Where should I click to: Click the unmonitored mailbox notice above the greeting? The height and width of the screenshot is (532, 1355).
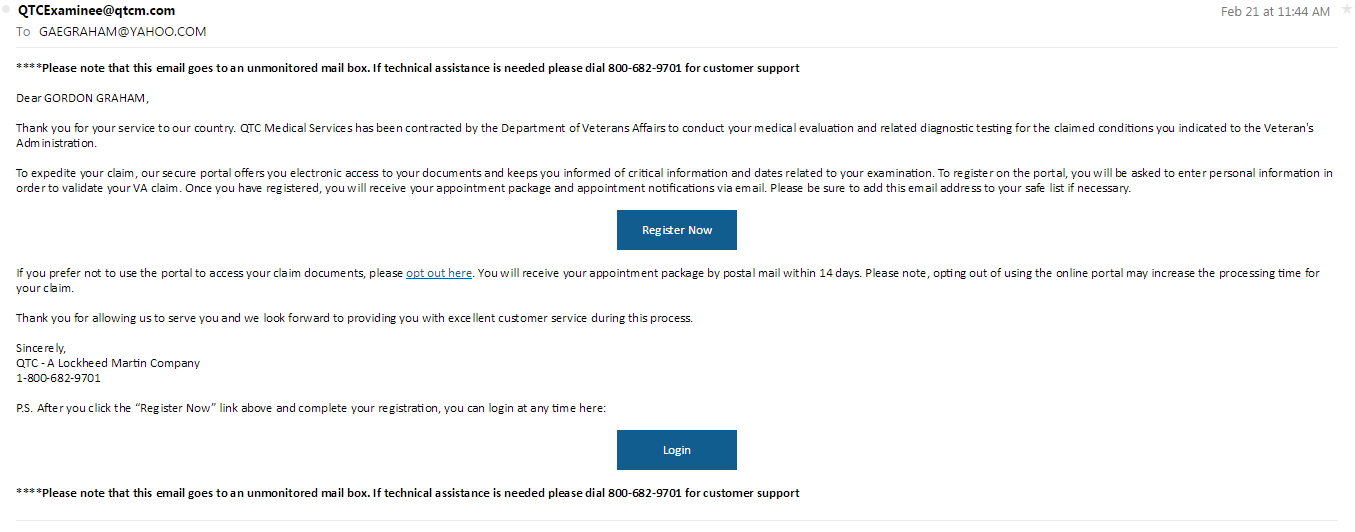point(408,68)
